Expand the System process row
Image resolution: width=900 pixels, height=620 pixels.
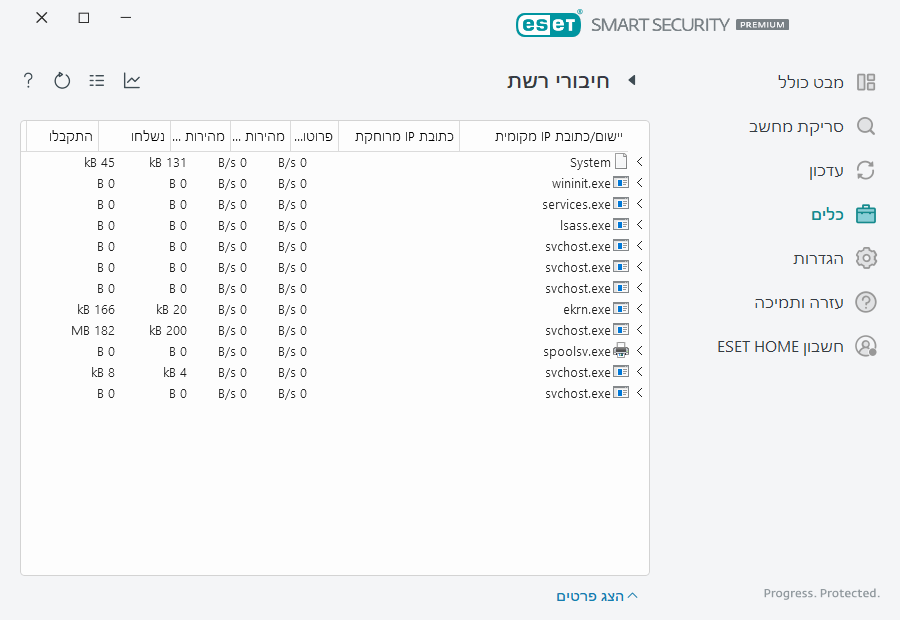tap(639, 162)
